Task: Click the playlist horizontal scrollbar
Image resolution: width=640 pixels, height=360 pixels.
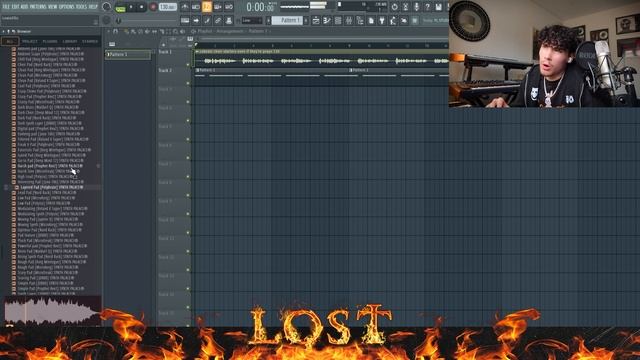Action: (322, 39)
